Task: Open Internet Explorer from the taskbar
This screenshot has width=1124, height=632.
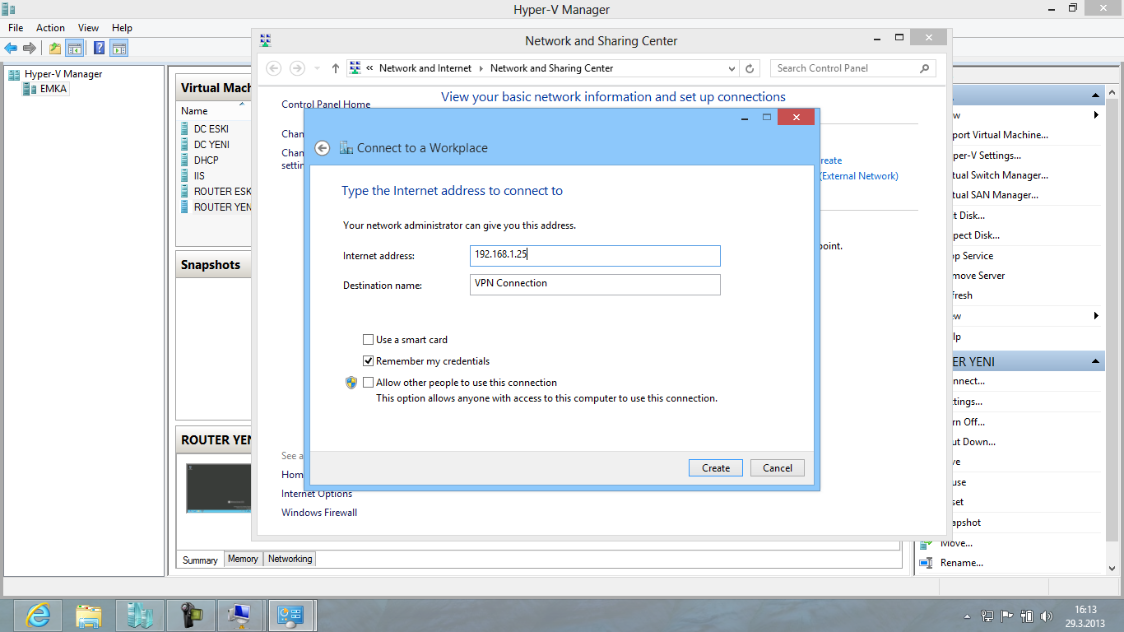Action: coord(38,615)
